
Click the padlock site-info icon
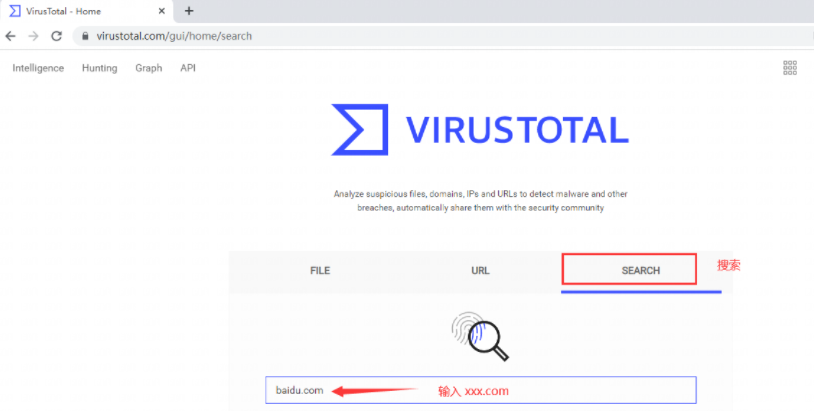pyautogui.click(x=85, y=36)
